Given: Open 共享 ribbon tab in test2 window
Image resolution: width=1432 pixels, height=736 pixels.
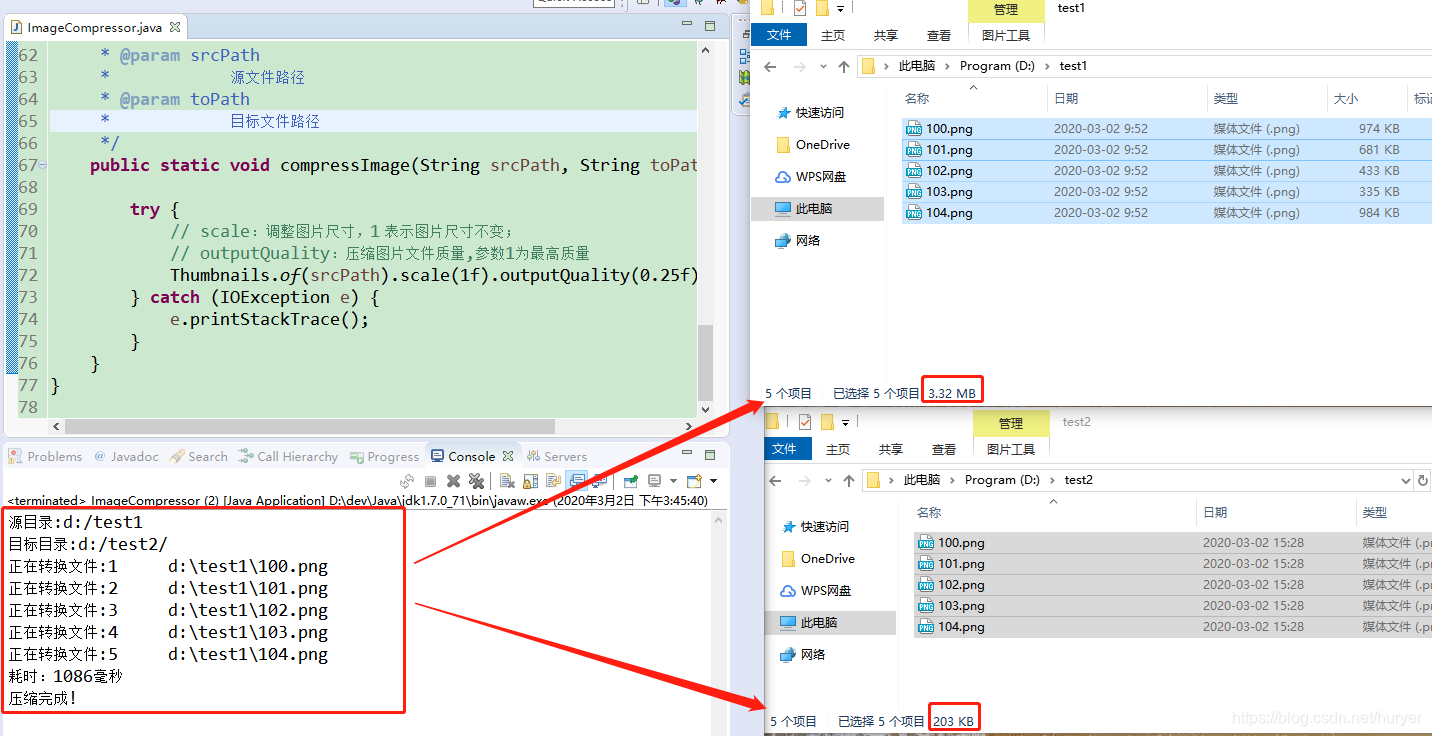Looking at the screenshot, I should (891, 449).
